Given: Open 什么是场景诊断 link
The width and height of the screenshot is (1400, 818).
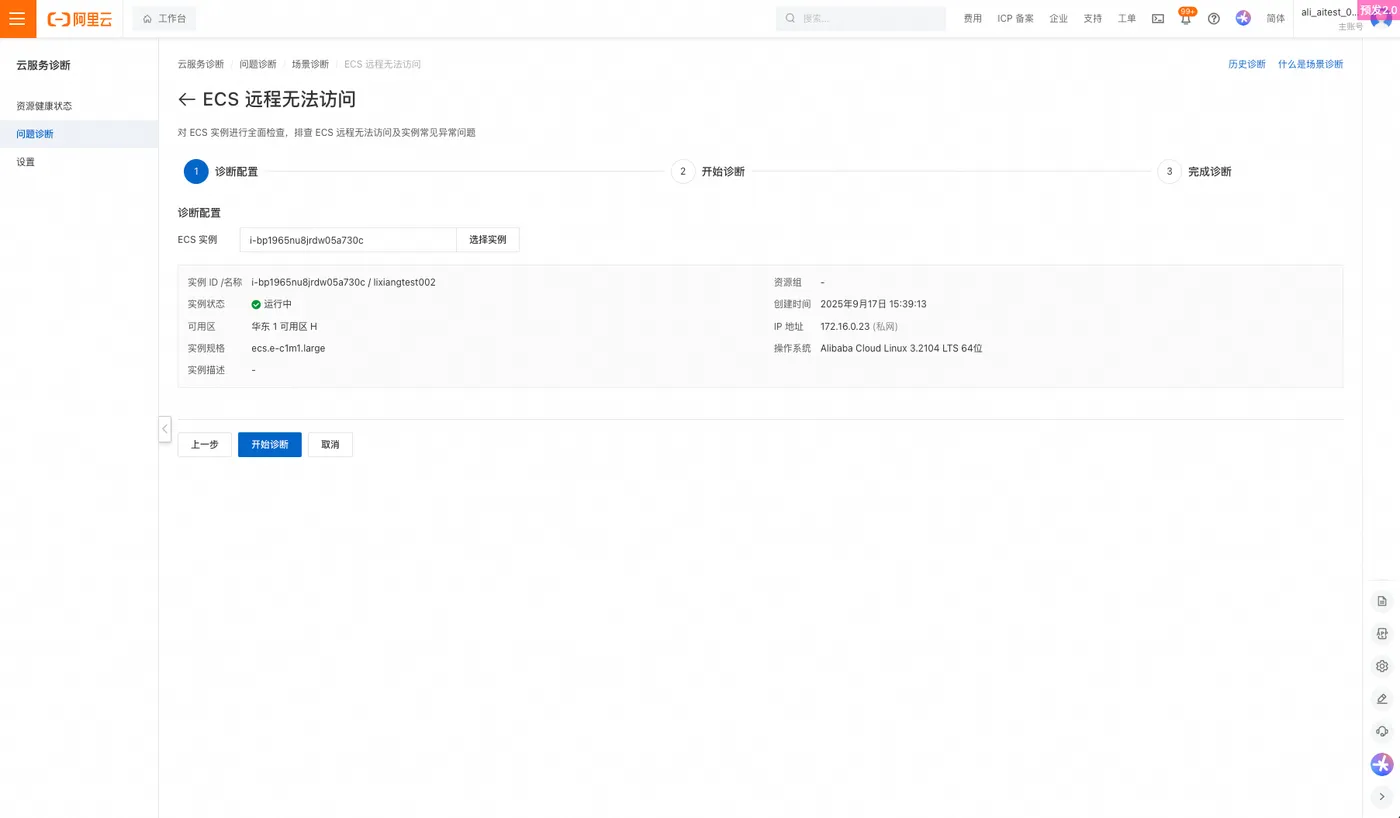Looking at the screenshot, I should click(x=1310, y=64).
